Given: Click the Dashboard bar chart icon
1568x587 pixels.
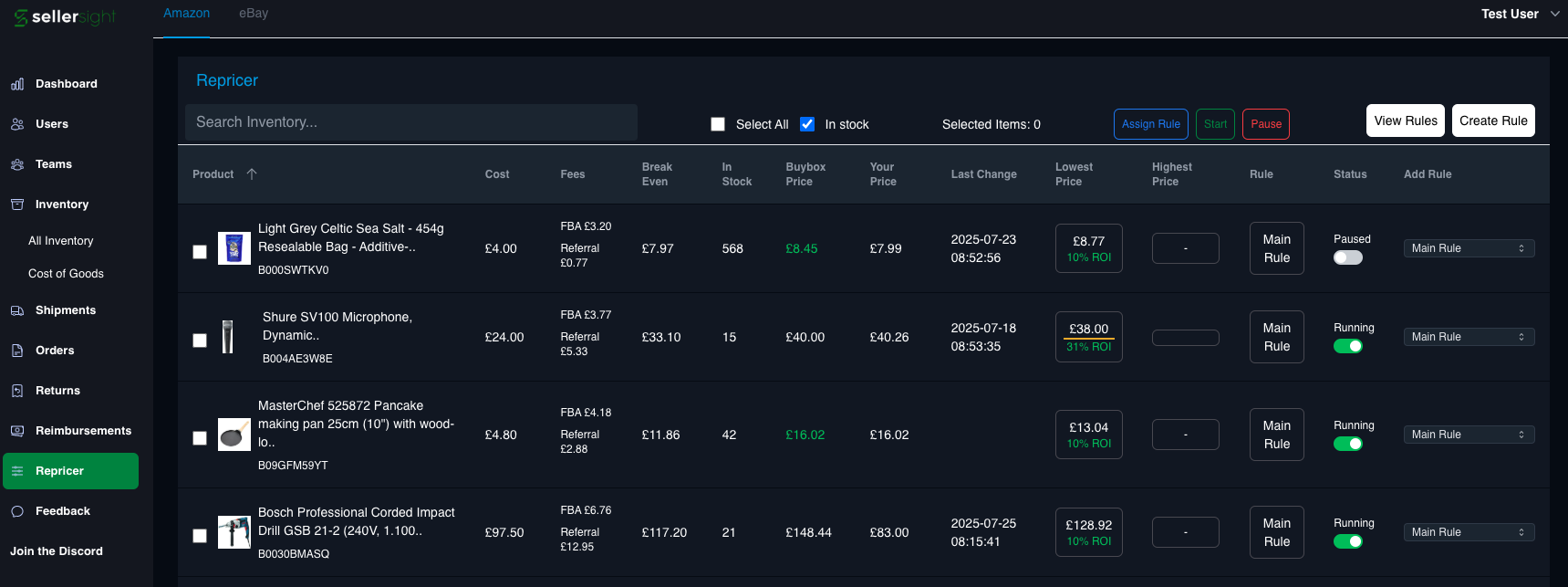Looking at the screenshot, I should [x=17, y=84].
